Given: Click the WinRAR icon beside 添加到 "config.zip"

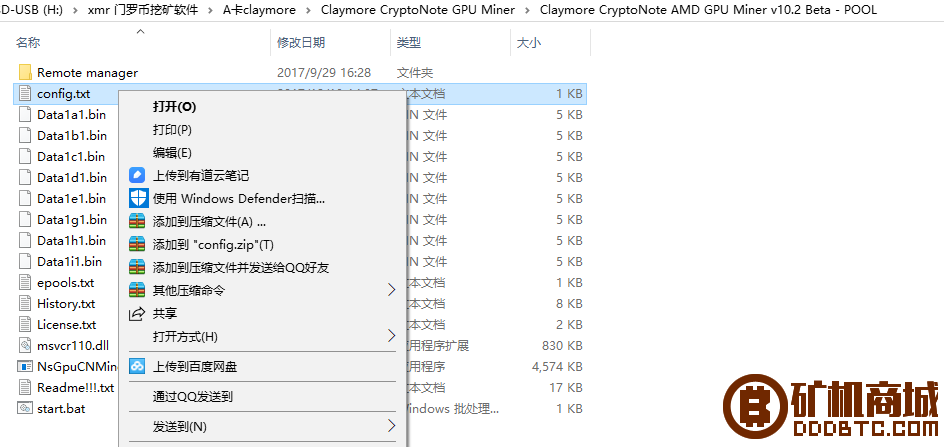Looking at the screenshot, I should [x=137, y=244].
